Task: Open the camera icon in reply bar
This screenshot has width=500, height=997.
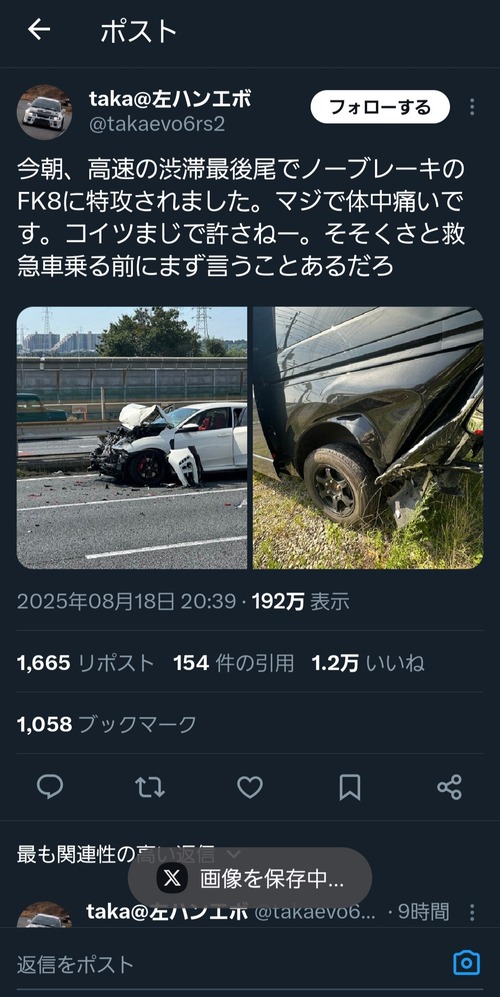Action: pyautogui.click(x=466, y=962)
